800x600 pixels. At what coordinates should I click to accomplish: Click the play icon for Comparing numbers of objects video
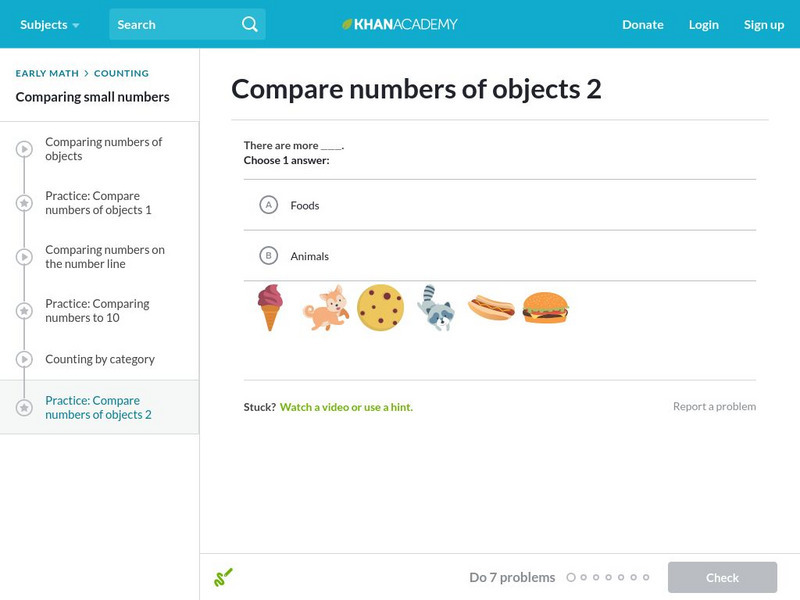[x=24, y=149]
